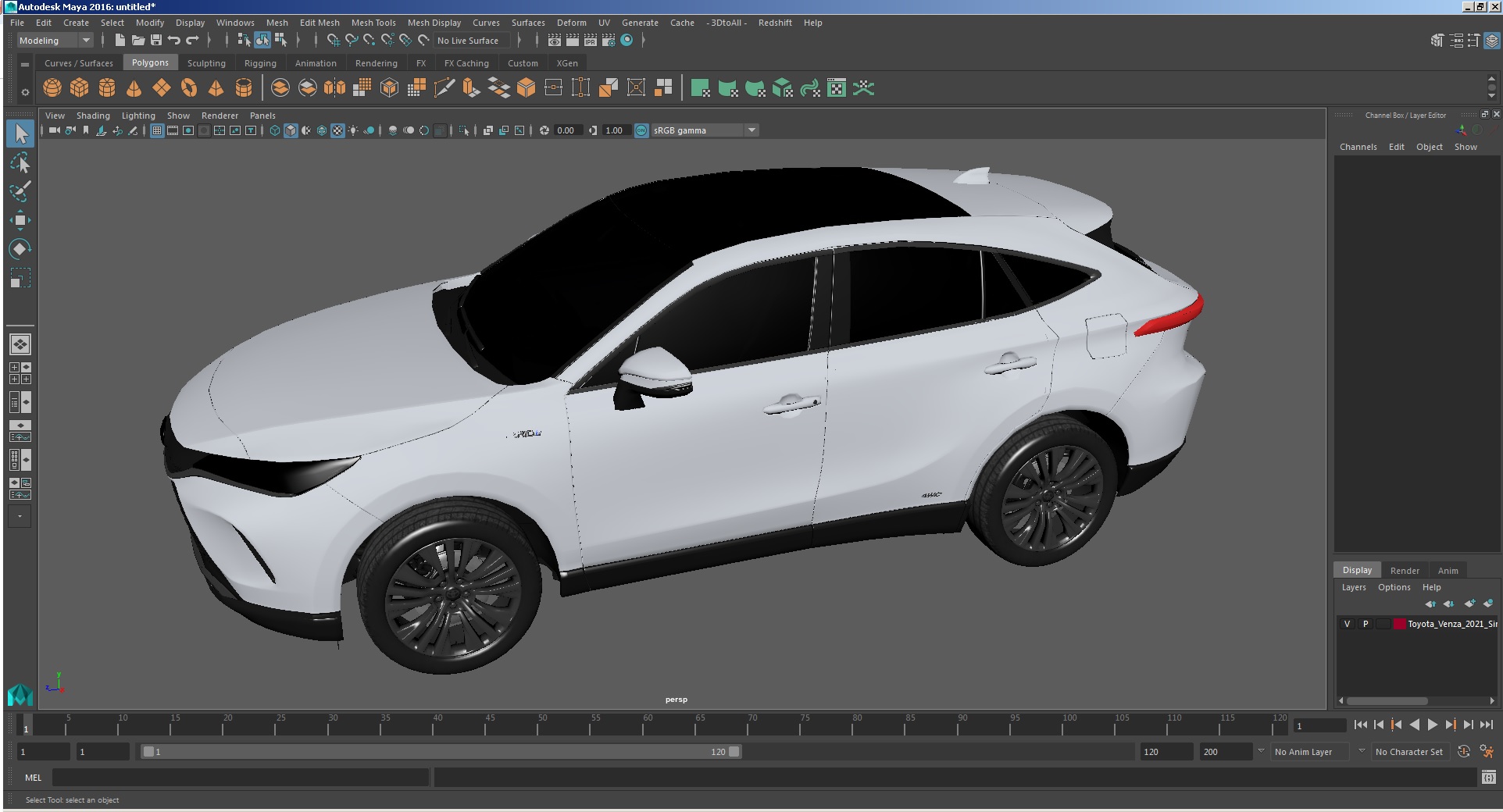Open the Anim layer tab

pos(1448,570)
